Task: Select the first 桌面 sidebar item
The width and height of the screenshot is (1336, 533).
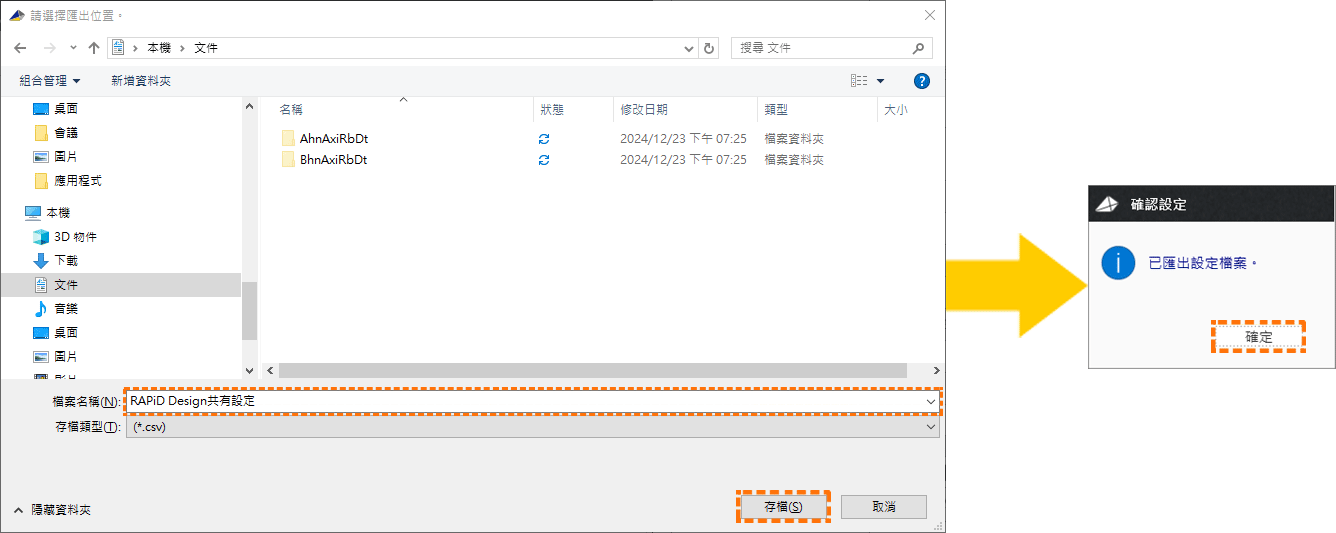Action: pyautogui.click(x=66, y=108)
